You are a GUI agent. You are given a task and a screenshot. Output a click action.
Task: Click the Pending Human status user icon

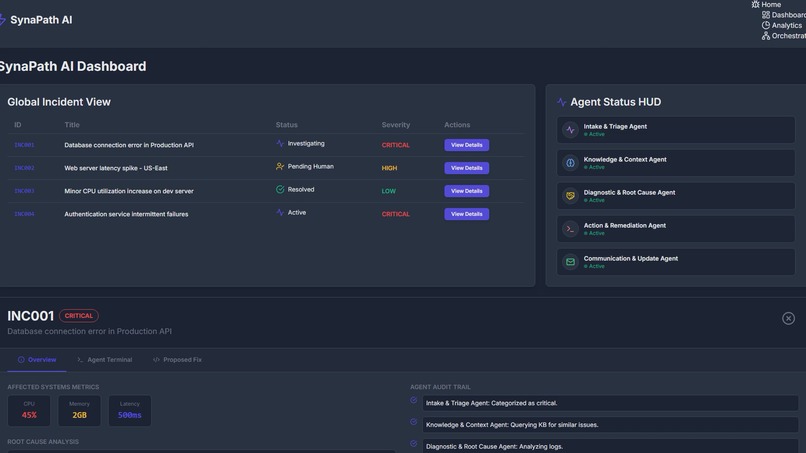(280, 167)
